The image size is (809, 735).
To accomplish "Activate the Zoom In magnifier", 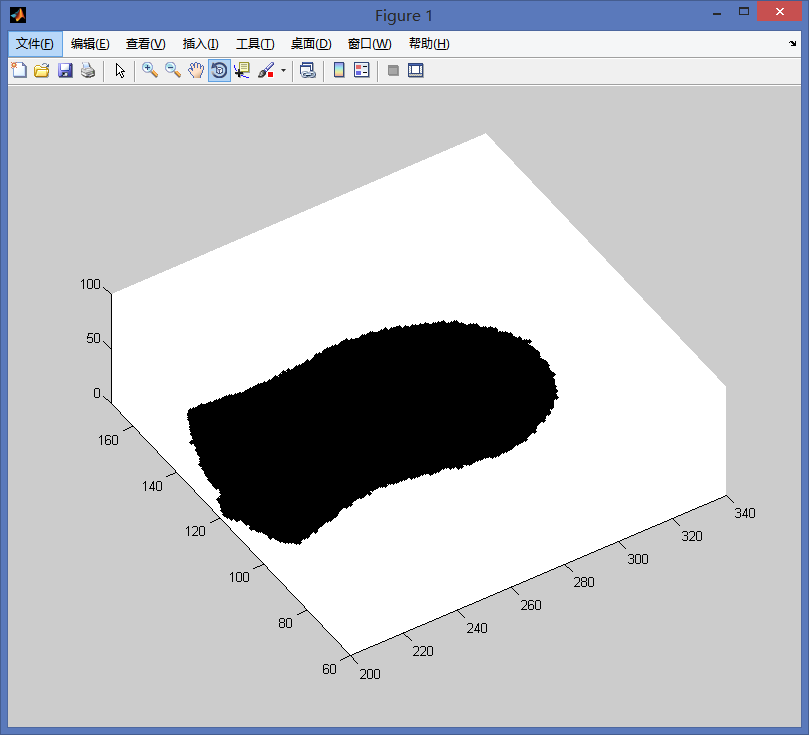I will pyautogui.click(x=150, y=70).
